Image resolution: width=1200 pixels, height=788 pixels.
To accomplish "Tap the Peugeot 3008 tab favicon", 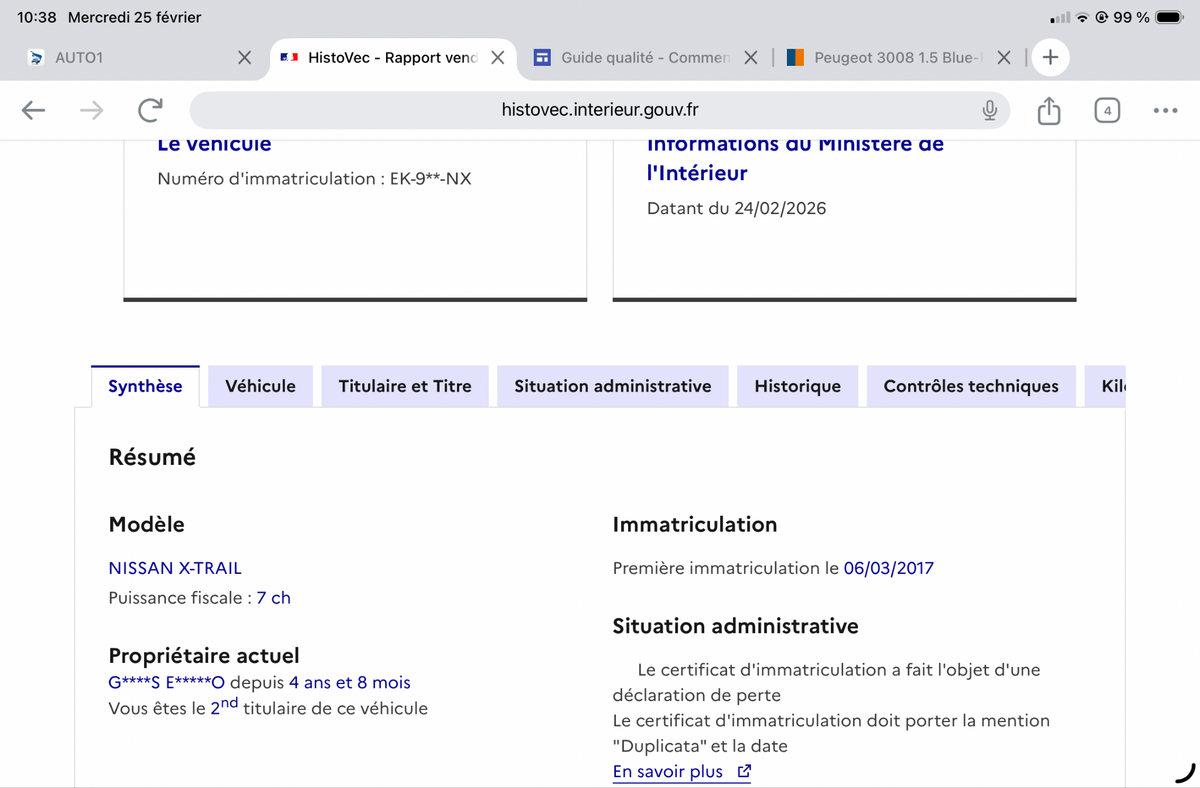I will point(796,58).
